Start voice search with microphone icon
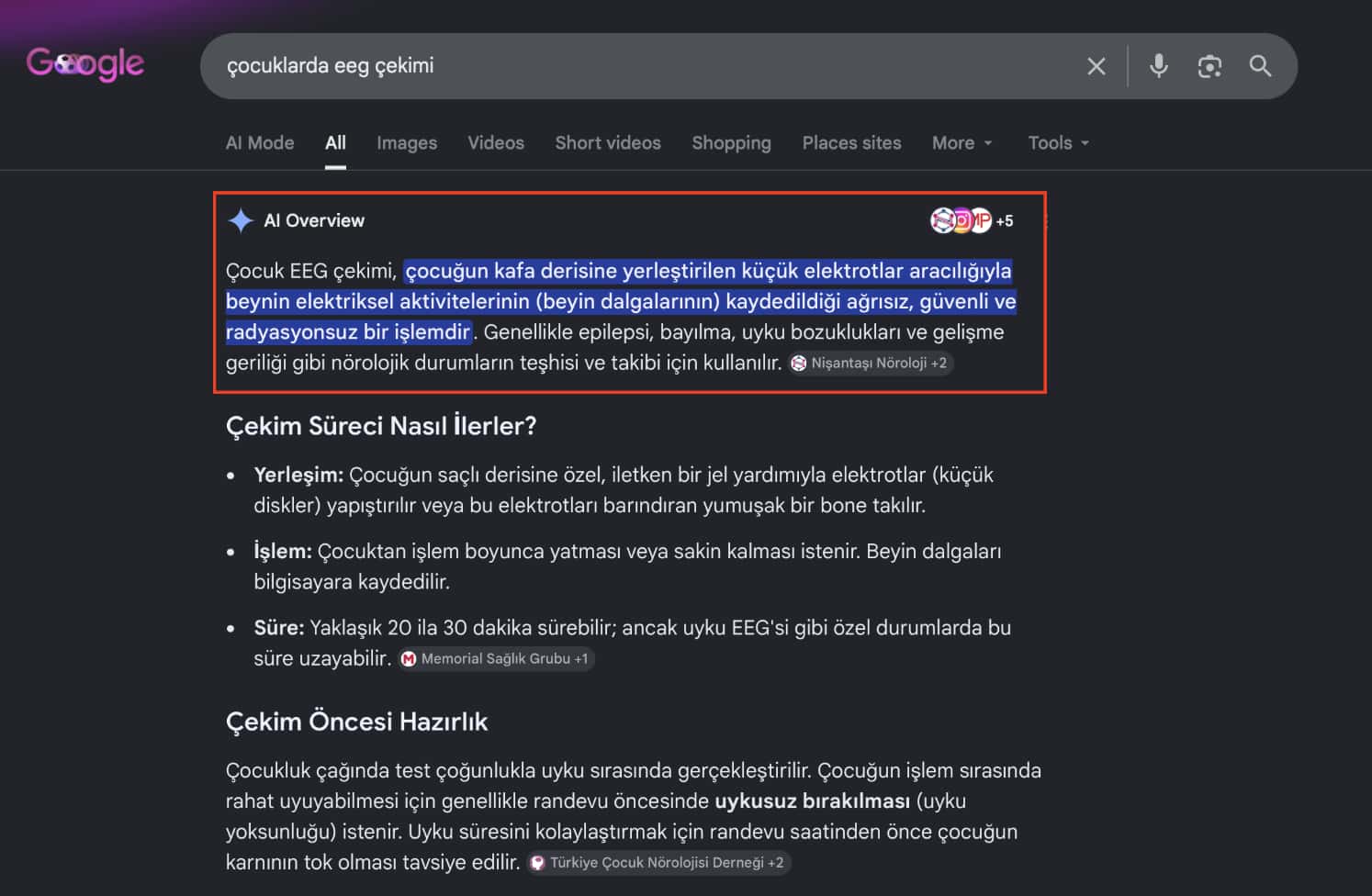This screenshot has width=1372, height=896. pyautogui.click(x=1159, y=66)
